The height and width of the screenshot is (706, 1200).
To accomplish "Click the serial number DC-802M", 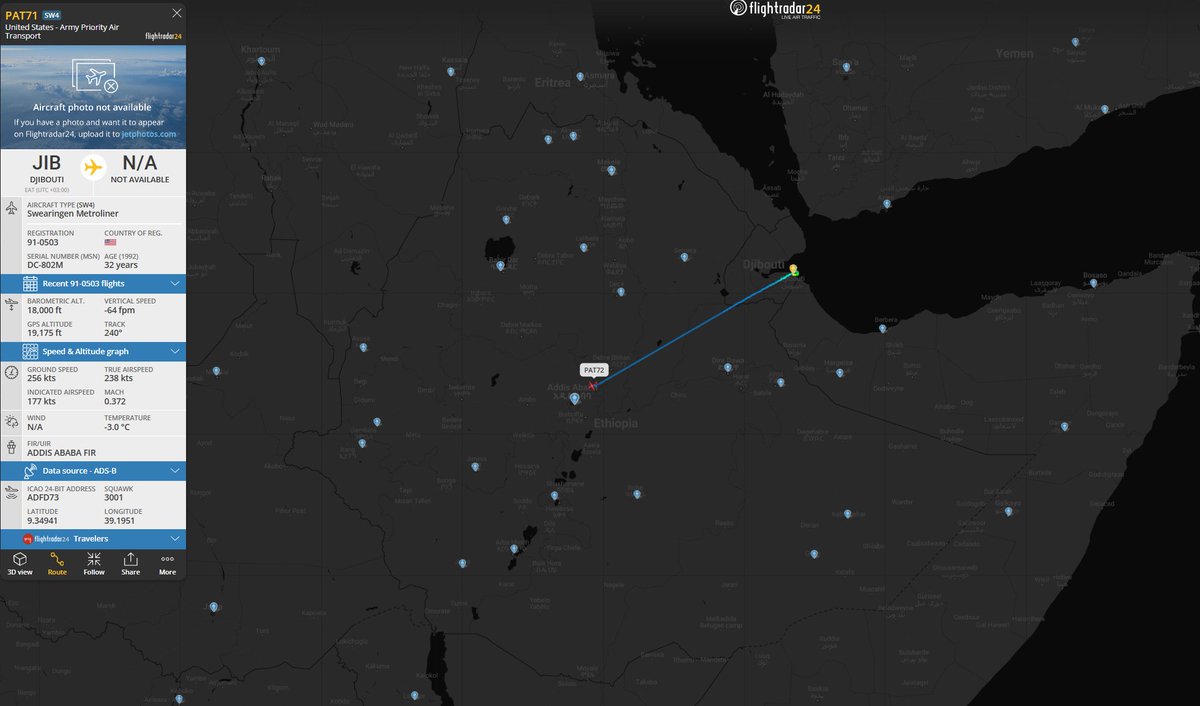I will (x=46, y=265).
